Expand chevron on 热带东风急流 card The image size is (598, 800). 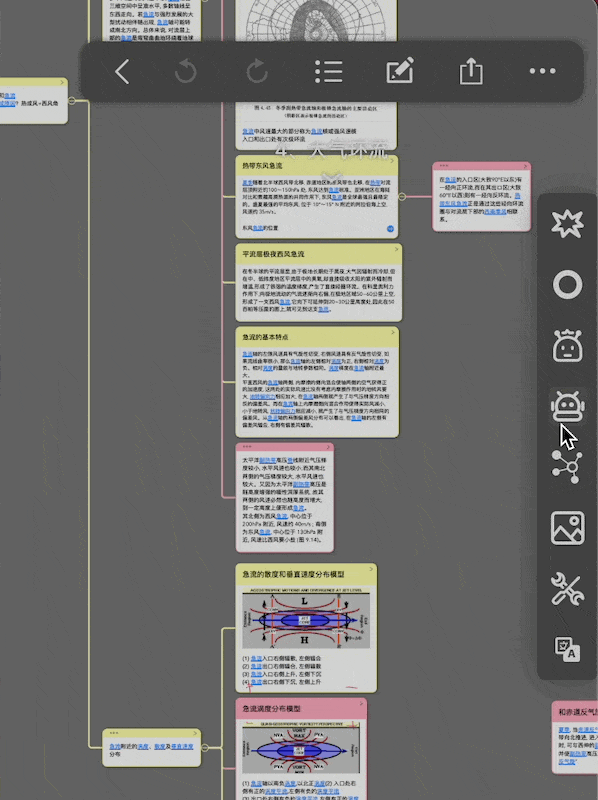click(392, 161)
